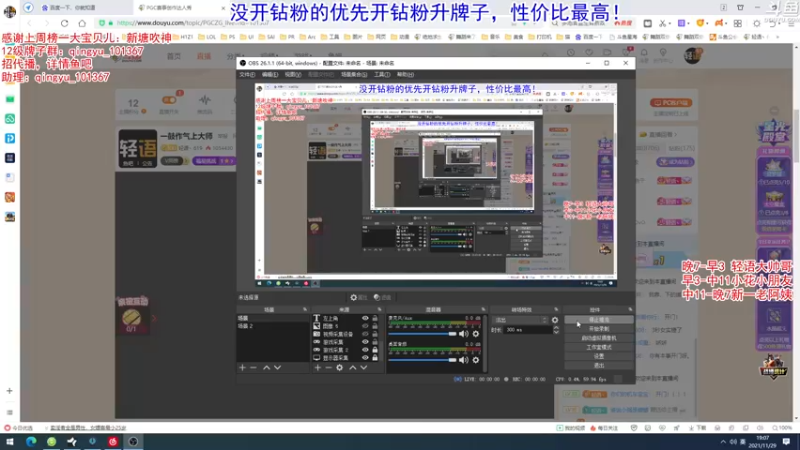
Task: Move the scene up in scenes panel
Action: [266, 367]
